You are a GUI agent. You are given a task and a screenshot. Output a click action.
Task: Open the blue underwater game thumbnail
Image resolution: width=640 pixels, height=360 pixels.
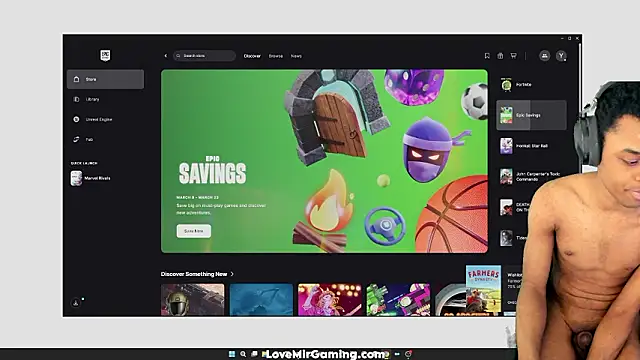click(x=261, y=300)
